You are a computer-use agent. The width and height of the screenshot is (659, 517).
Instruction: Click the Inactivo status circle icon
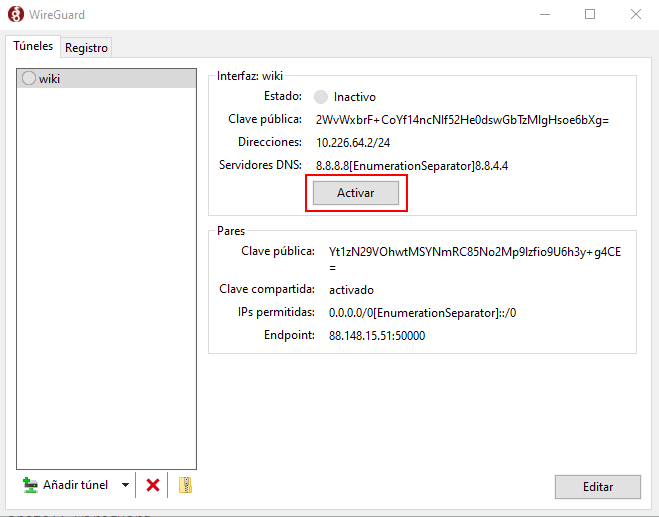(320, 97)
